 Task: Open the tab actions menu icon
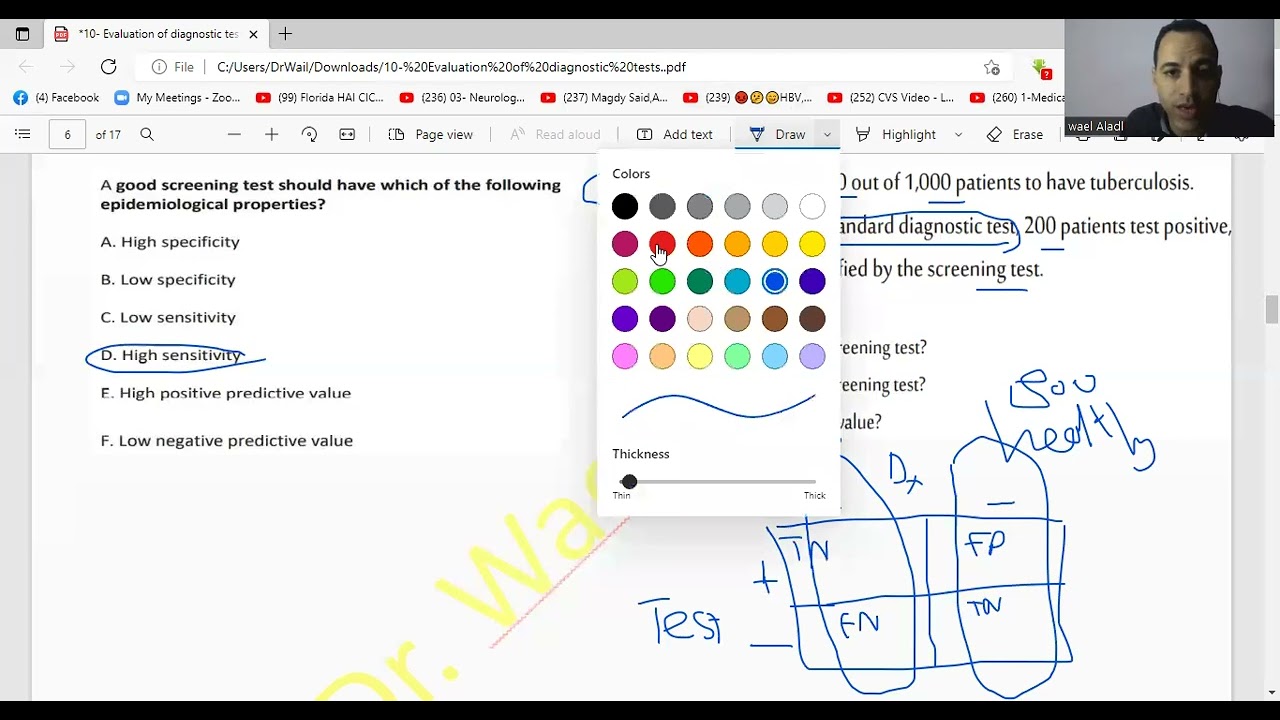[22, 34]
